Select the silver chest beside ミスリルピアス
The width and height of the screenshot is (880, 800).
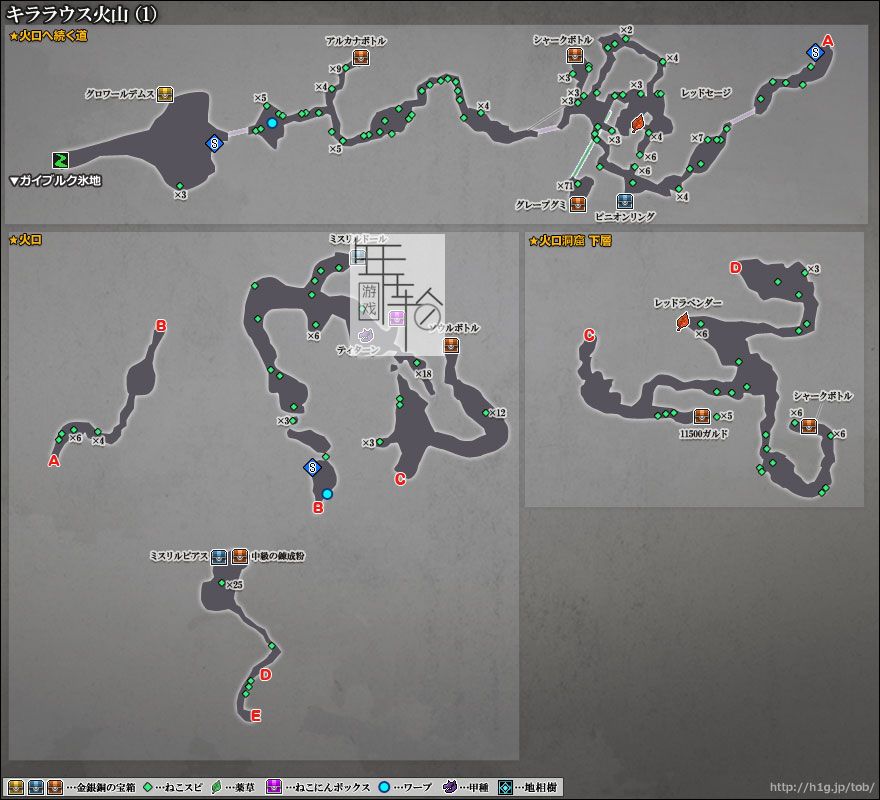pyautogui.click(x=219, y=557)
